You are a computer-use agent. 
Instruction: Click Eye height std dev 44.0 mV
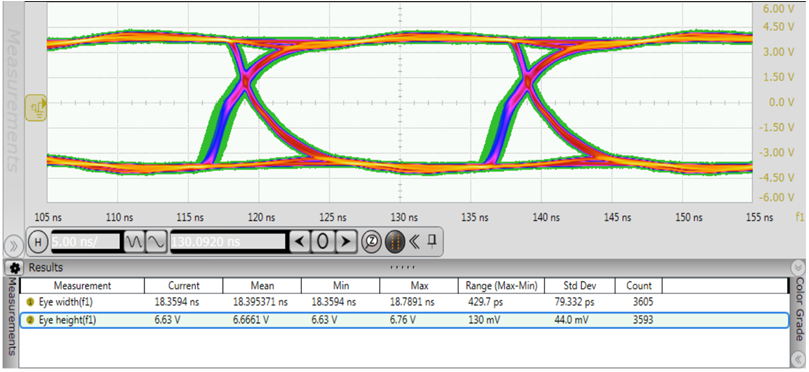[x=572, y=320]
